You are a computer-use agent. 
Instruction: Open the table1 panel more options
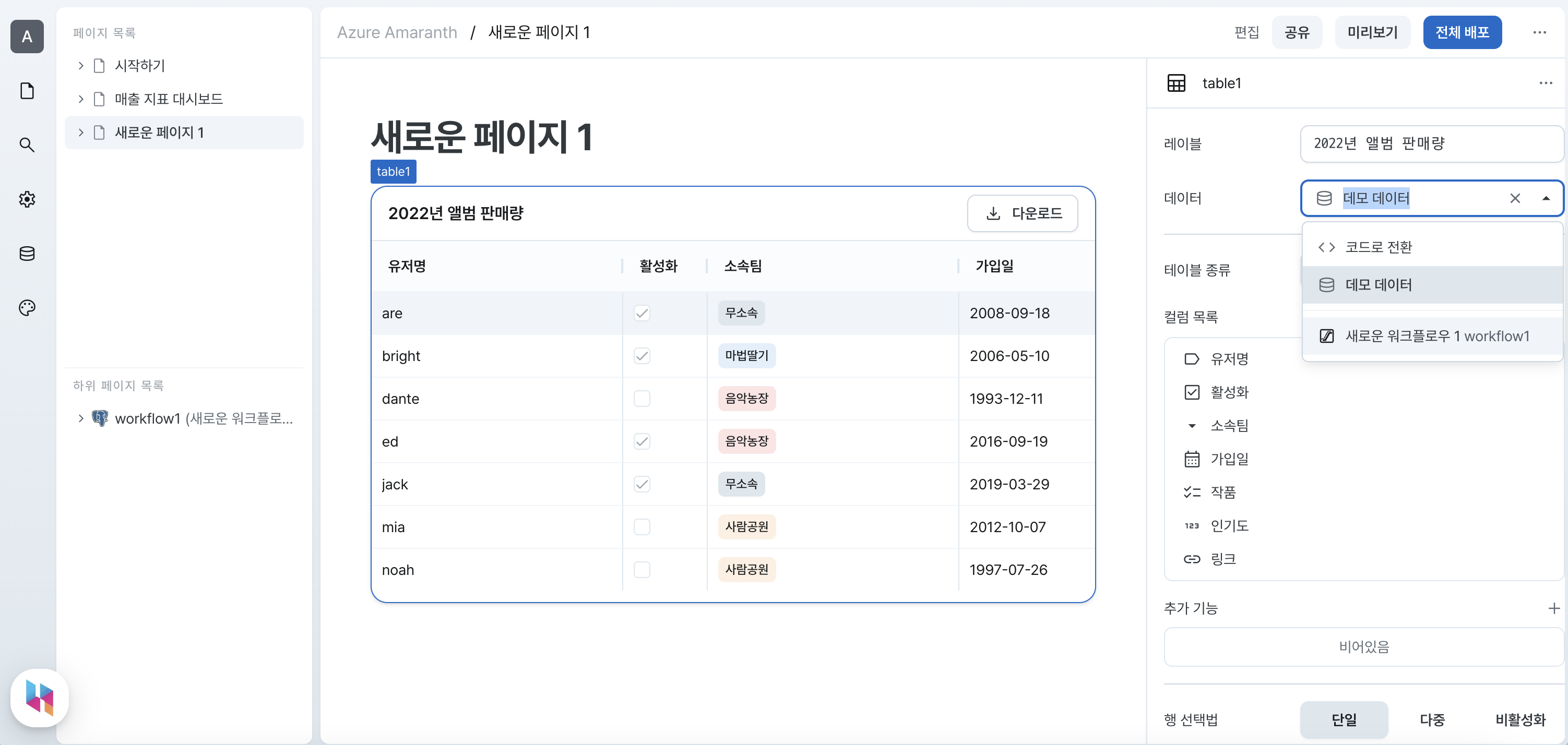click(1546, 83)
